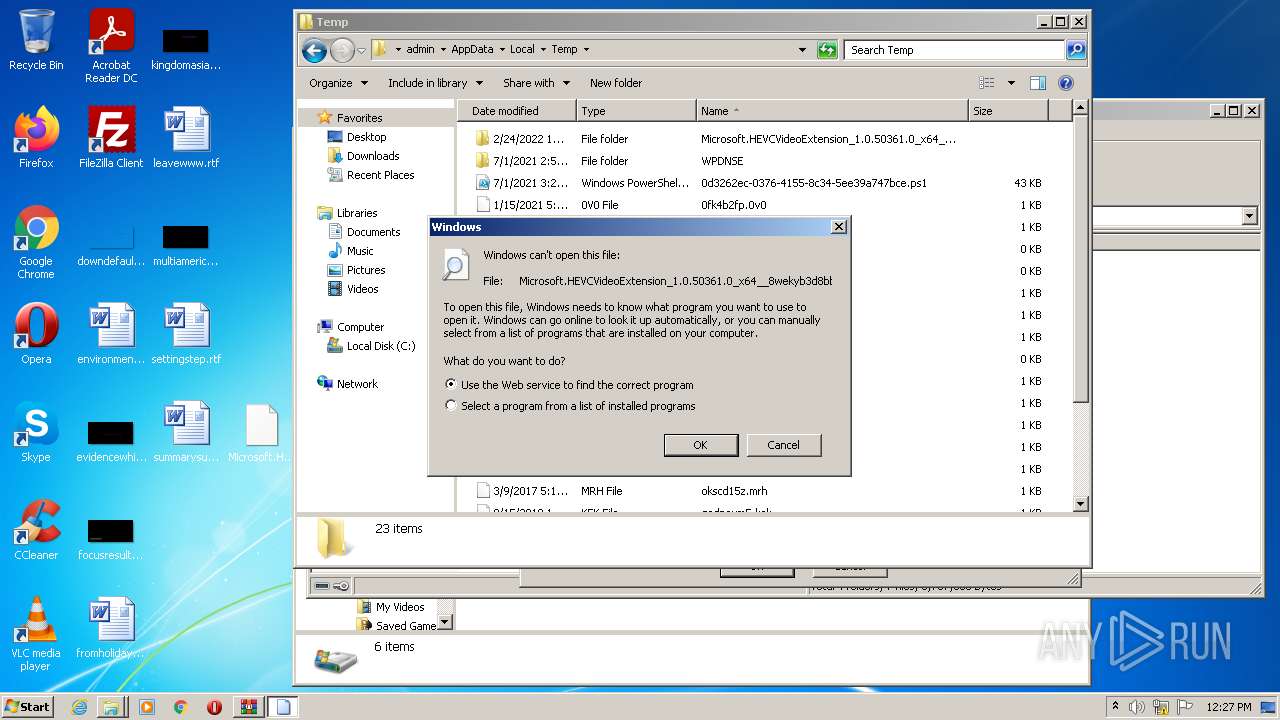
Task: Show hidden system tray icons
Action: 1116,707
